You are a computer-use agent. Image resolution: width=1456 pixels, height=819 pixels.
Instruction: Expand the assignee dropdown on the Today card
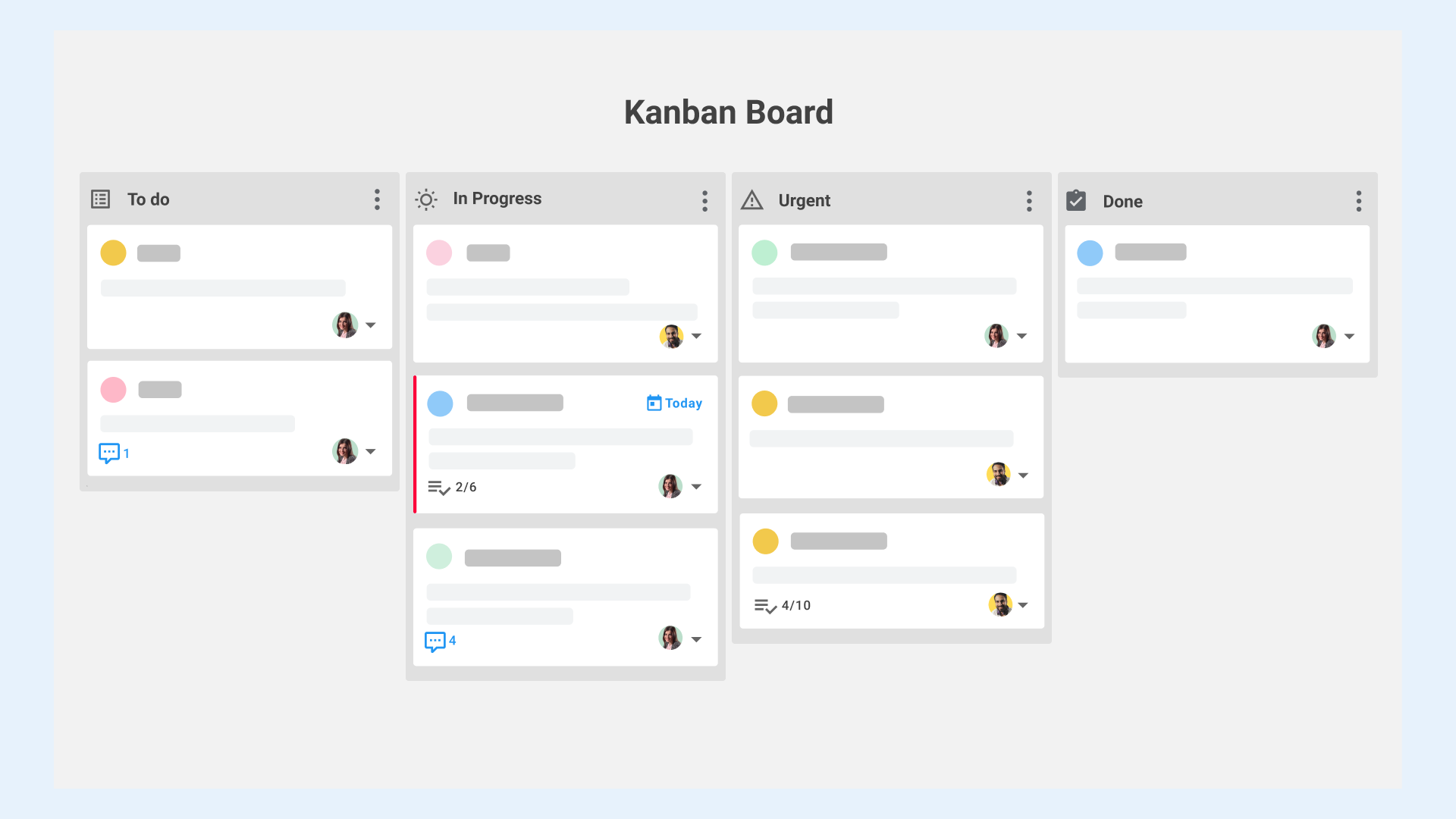698,486
